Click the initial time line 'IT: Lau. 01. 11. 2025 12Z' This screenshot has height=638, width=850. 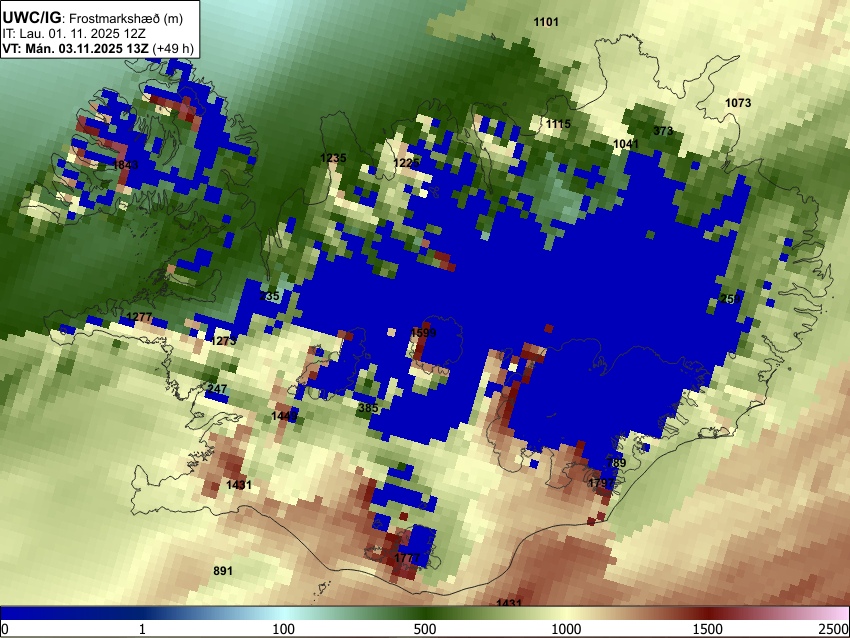click(x=74, y=34)
